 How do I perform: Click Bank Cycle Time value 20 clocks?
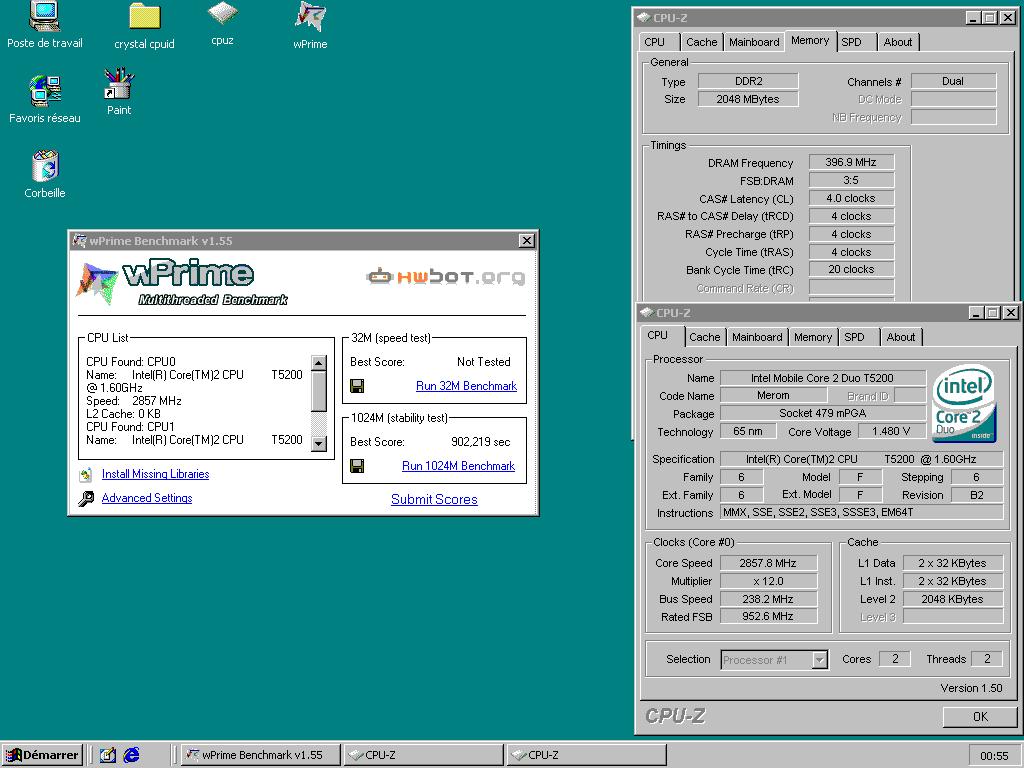(851, 269)
